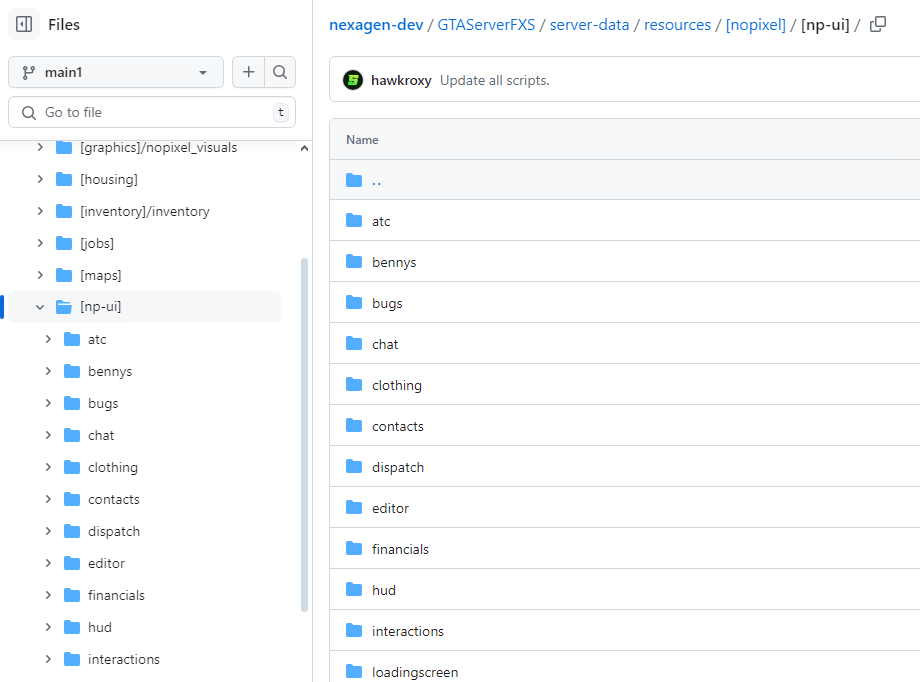Viewport: 920px width, 682px height.
Task: Click the search magnifier button
Action: click(280, 72)
